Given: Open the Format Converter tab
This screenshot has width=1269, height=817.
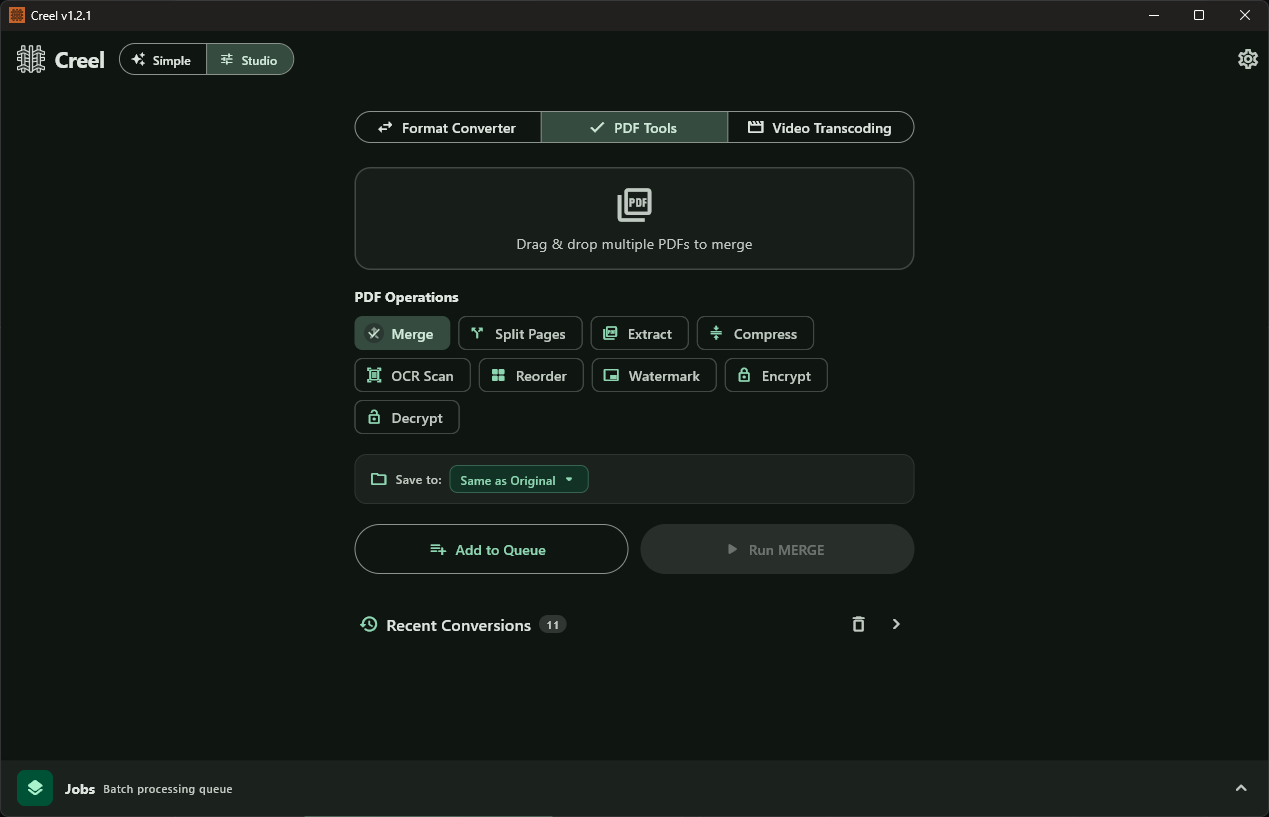Looking at the screenshot, I should [448, 127].
